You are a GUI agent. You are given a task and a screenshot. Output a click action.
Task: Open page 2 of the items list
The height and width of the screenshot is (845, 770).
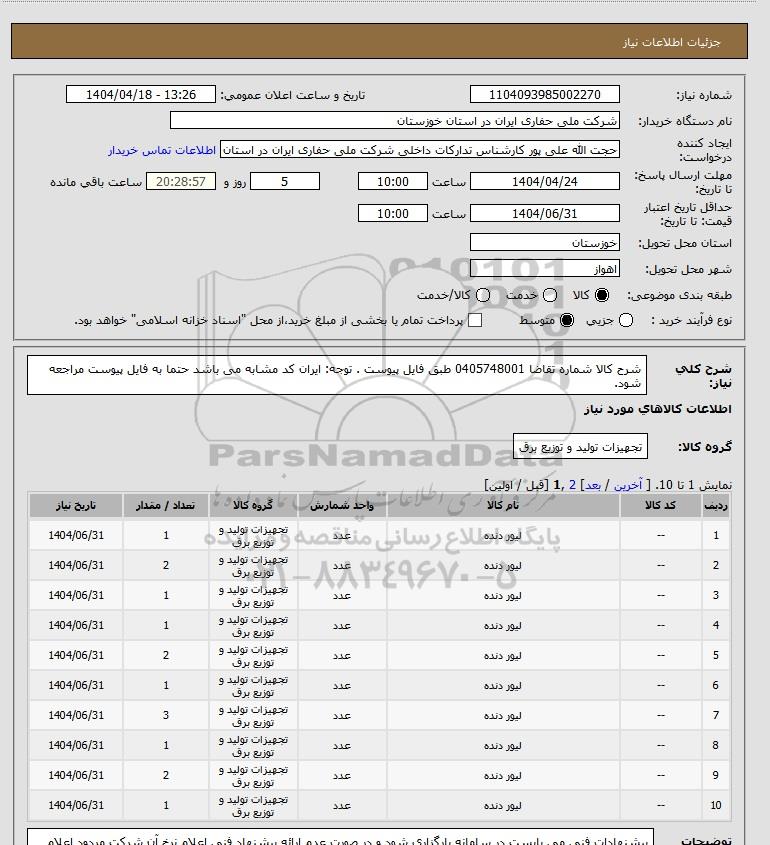tap(572, 485)
